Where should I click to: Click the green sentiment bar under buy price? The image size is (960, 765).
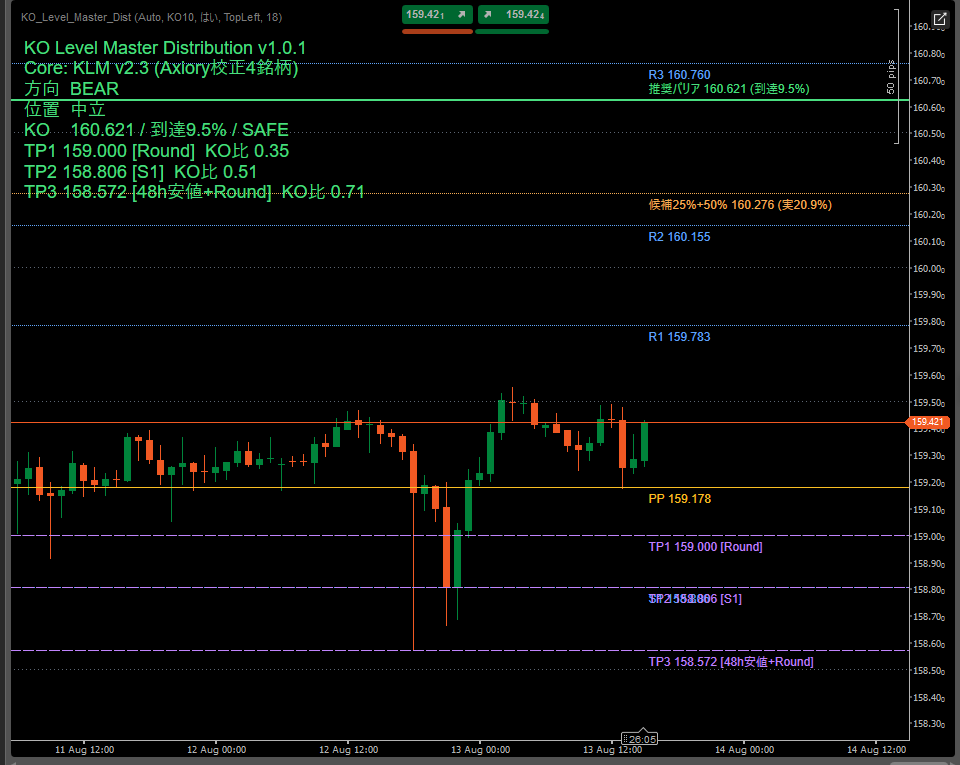512,31
